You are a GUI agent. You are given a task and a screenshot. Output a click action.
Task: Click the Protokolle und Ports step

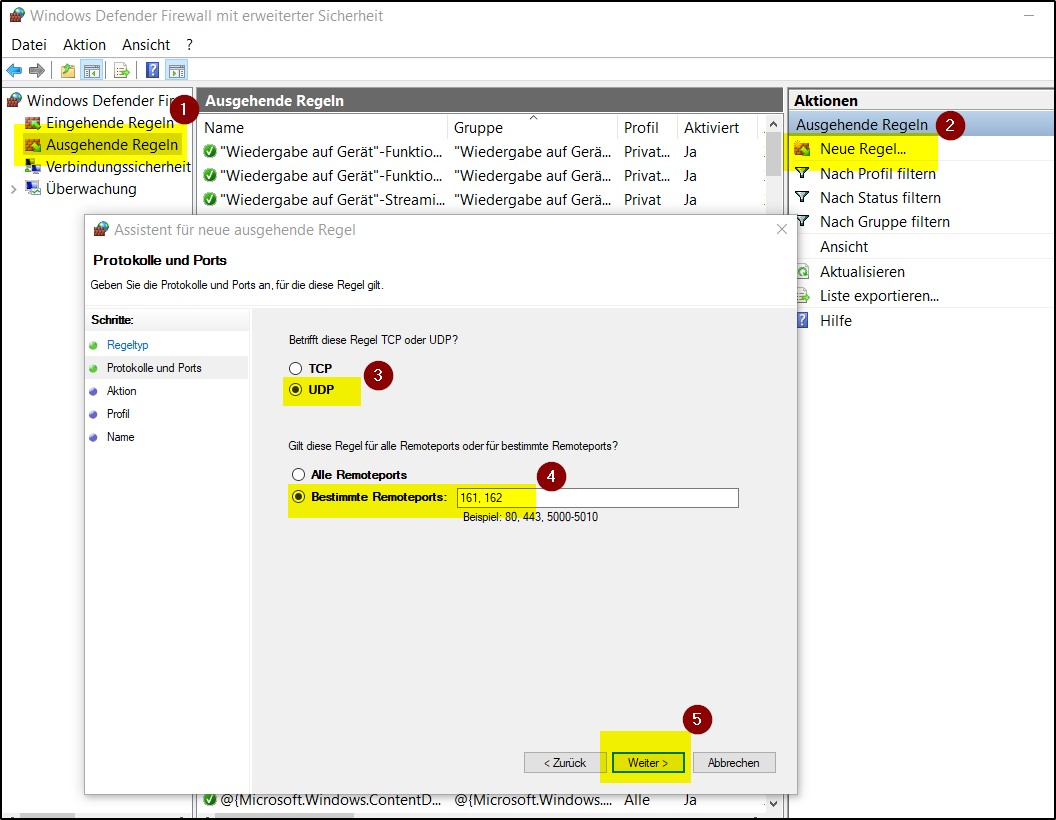click(154, 368)
